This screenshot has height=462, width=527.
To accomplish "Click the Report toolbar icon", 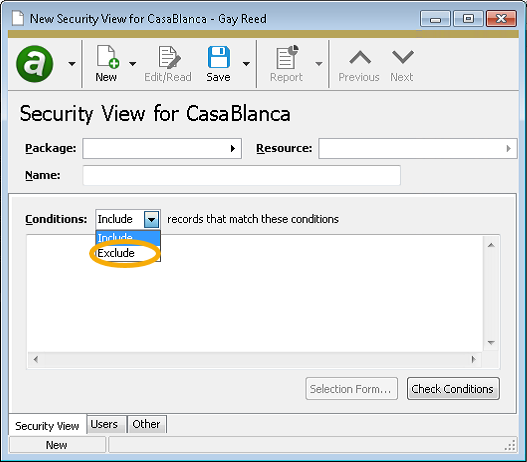I will point(287,57).
